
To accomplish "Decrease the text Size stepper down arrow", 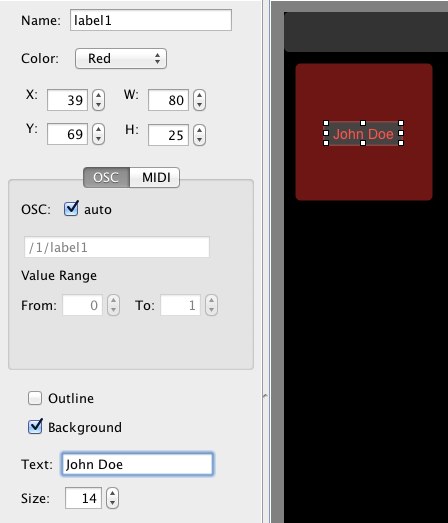I will click(x=112, y=503).
